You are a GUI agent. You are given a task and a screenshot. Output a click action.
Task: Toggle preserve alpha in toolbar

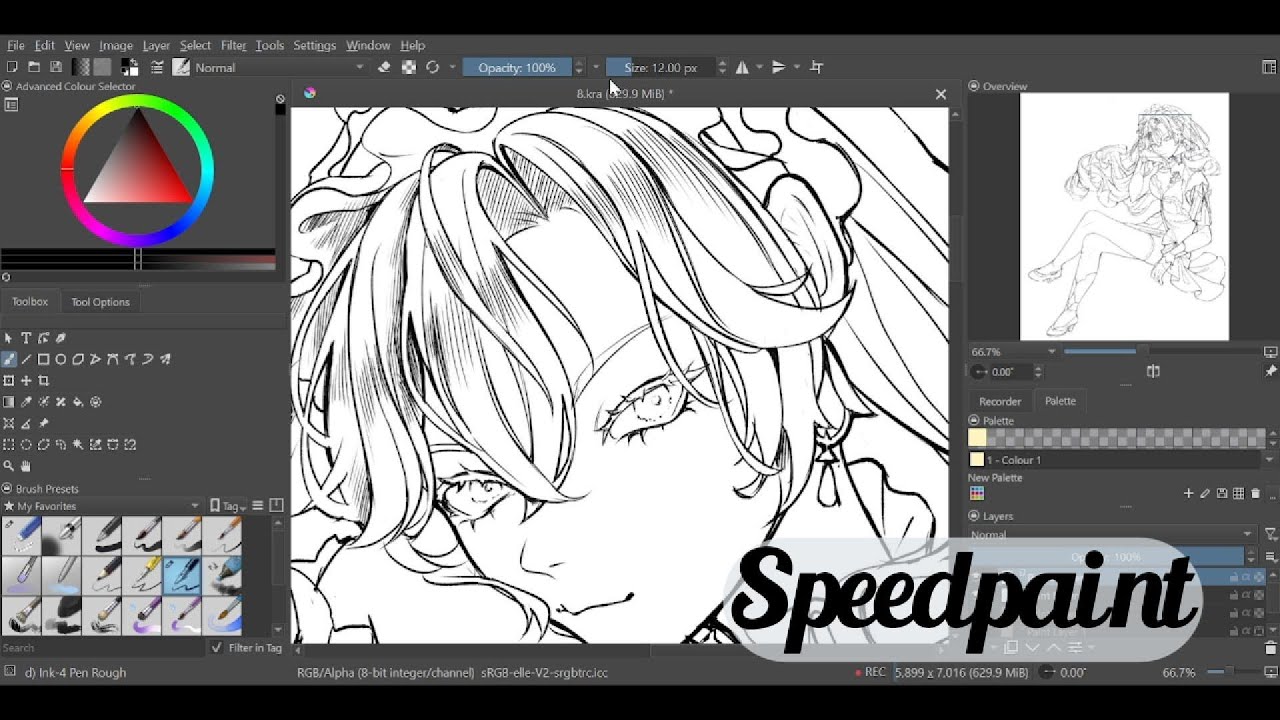click(408, 67)
